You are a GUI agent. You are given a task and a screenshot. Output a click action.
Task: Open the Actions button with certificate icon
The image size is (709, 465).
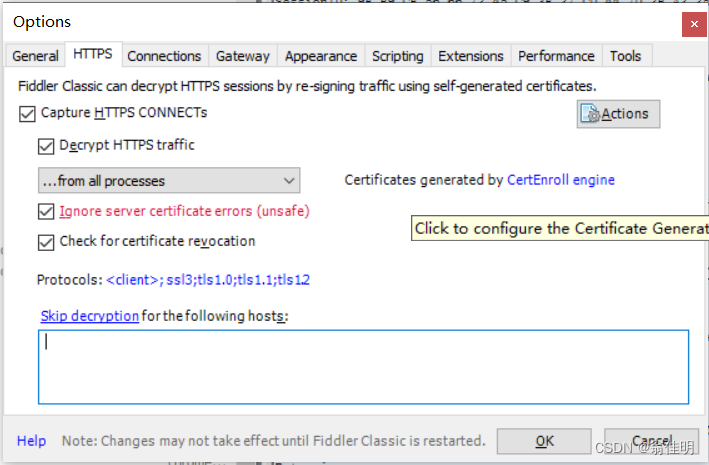(x=618, y=114)
